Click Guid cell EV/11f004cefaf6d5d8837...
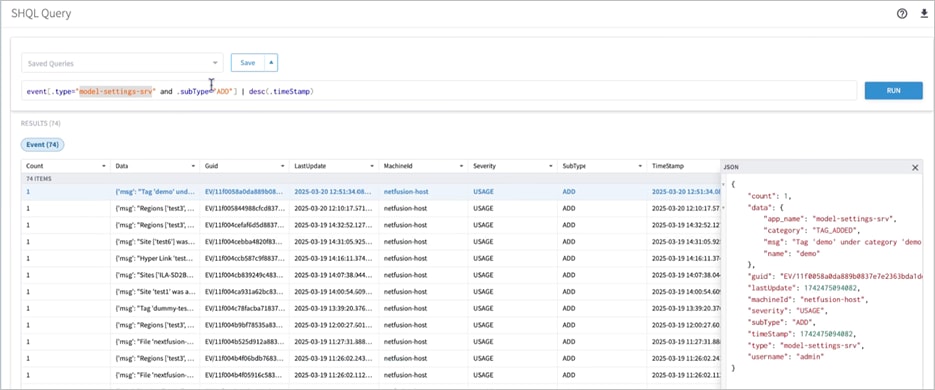Screen dimensions: 935x390 [x=244, y=225]
